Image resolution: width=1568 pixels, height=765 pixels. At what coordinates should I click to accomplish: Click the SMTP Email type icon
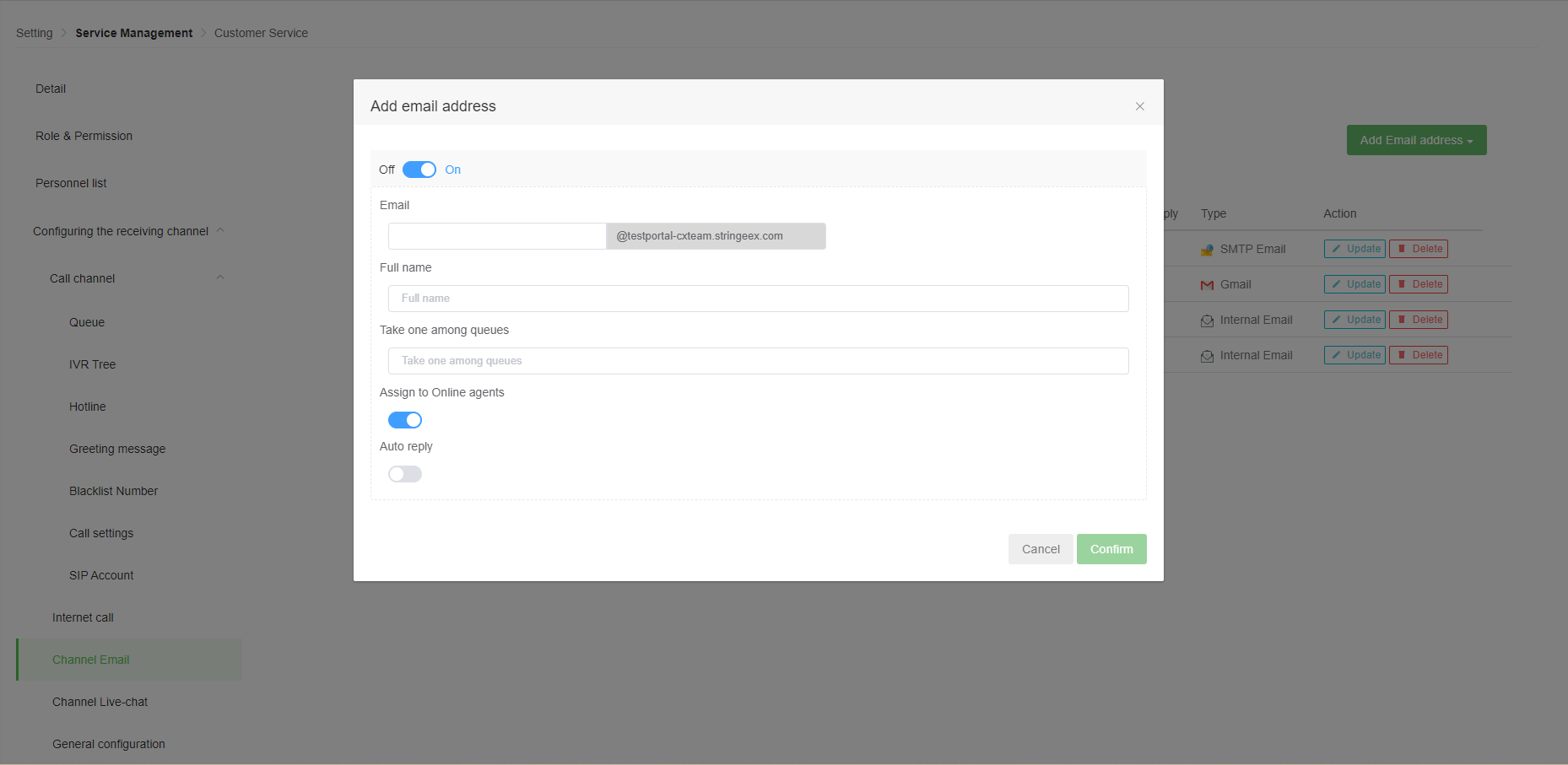pos(1207,250)
